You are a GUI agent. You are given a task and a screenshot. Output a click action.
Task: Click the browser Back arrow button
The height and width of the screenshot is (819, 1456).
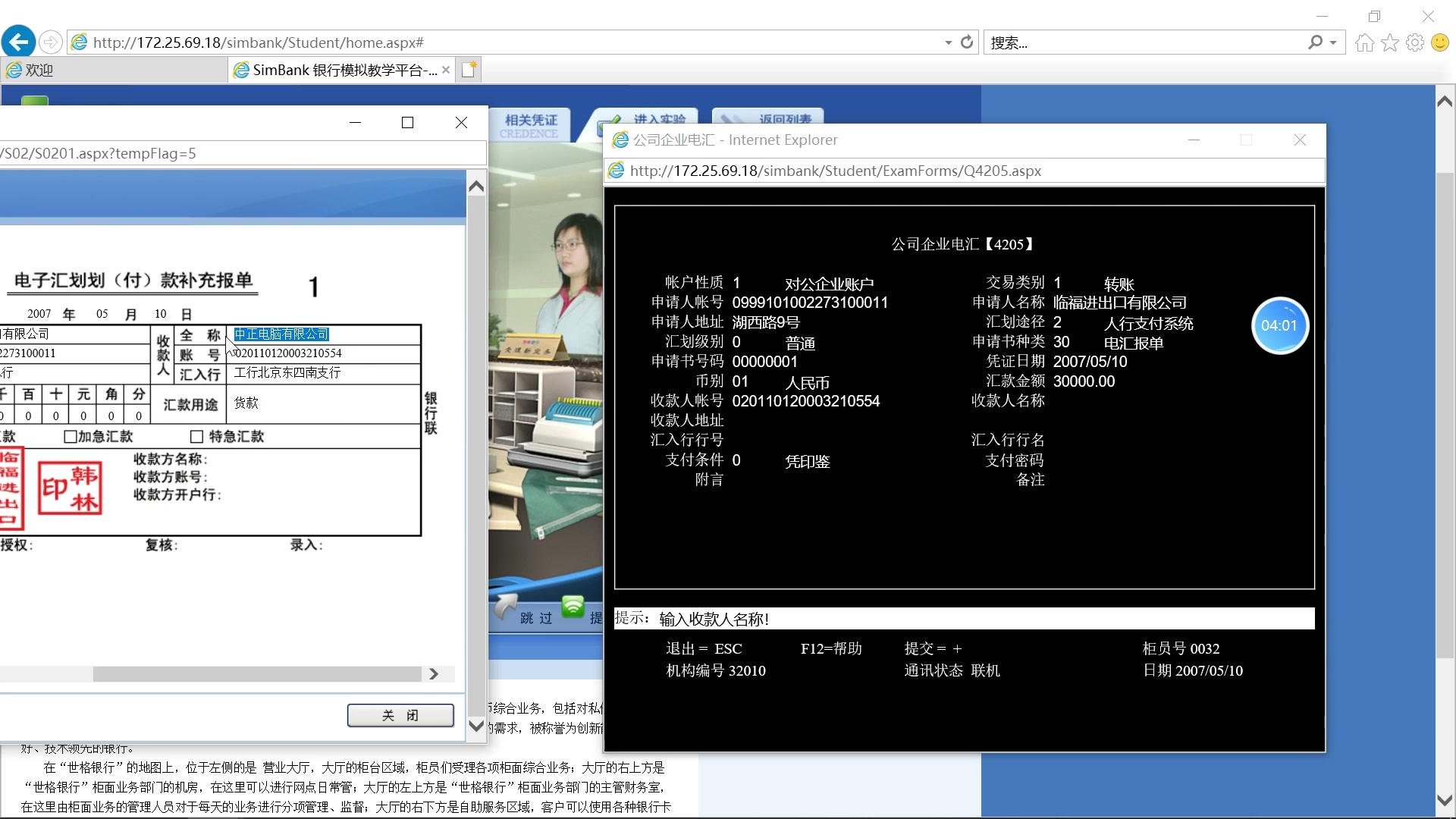tap(19, 42)
